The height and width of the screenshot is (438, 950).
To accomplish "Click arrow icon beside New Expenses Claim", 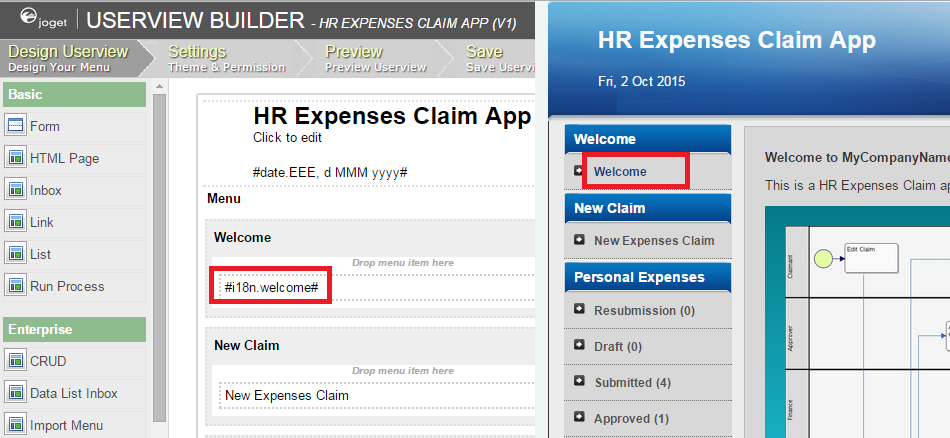I will click(579, 240).
